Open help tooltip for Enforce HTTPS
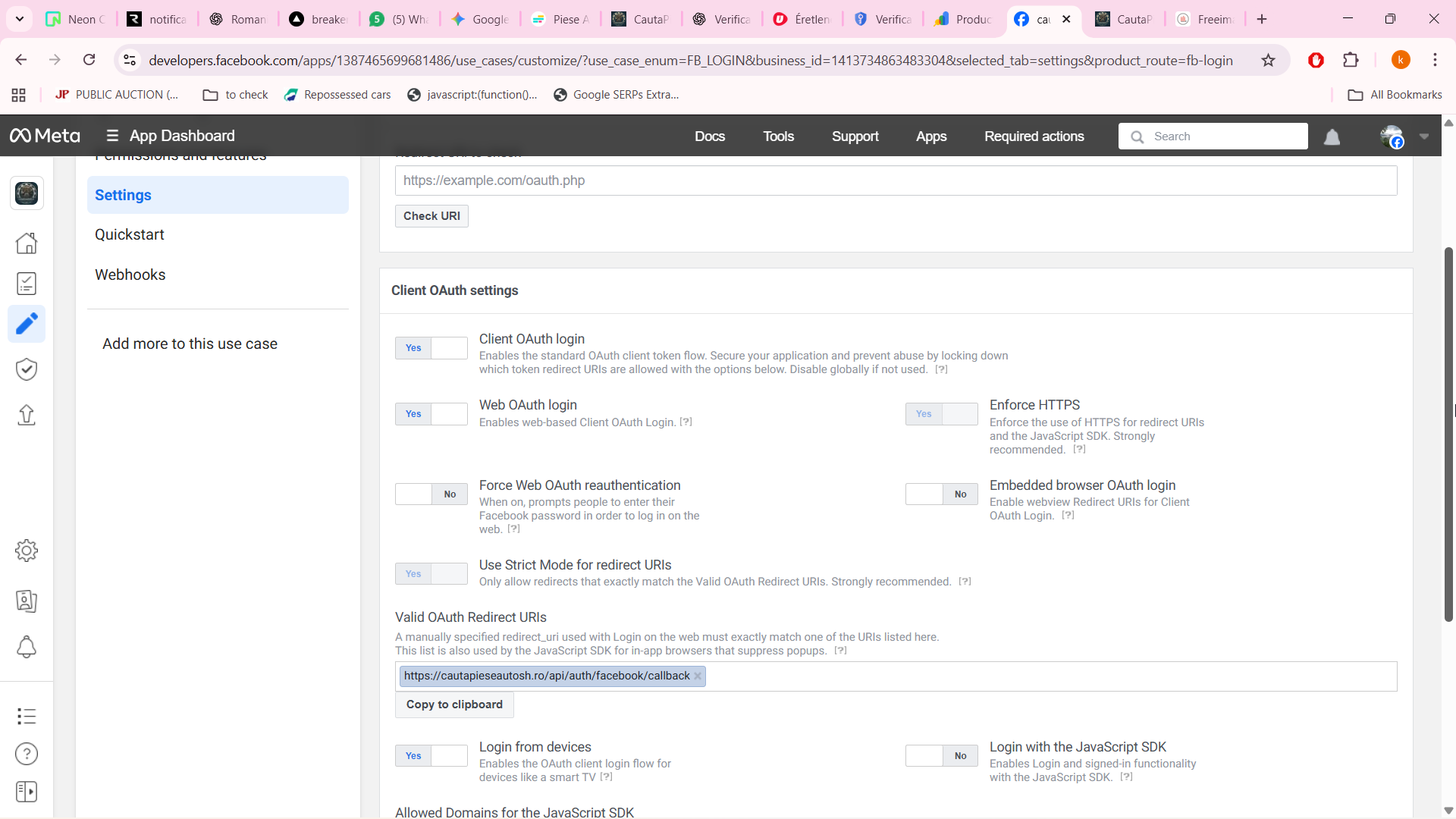The width and height of the screenshot is (1456, 819). [x=1080, y=450]
